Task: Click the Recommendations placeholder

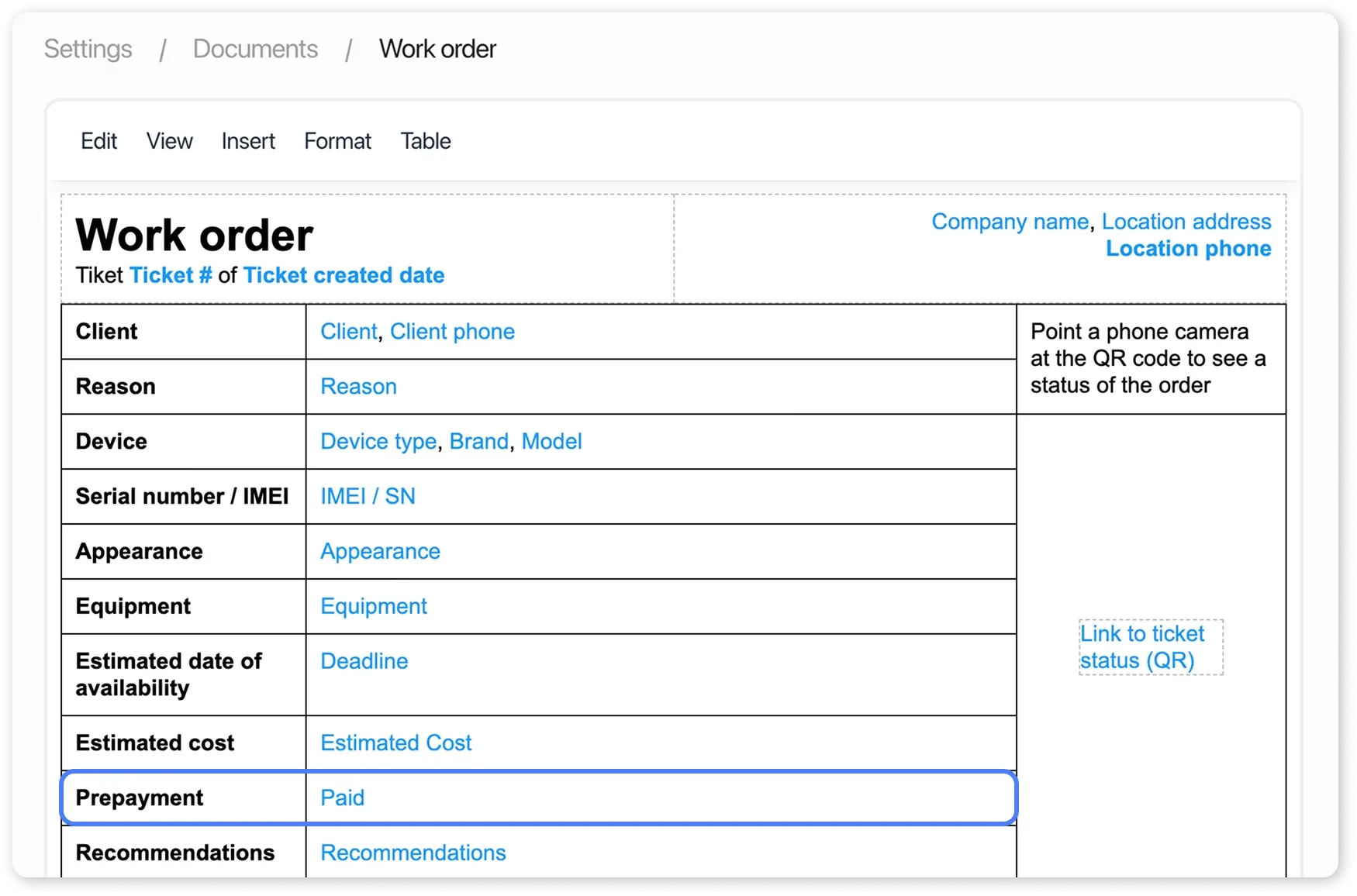Action: pyautogui.click(x=413, y=852)
